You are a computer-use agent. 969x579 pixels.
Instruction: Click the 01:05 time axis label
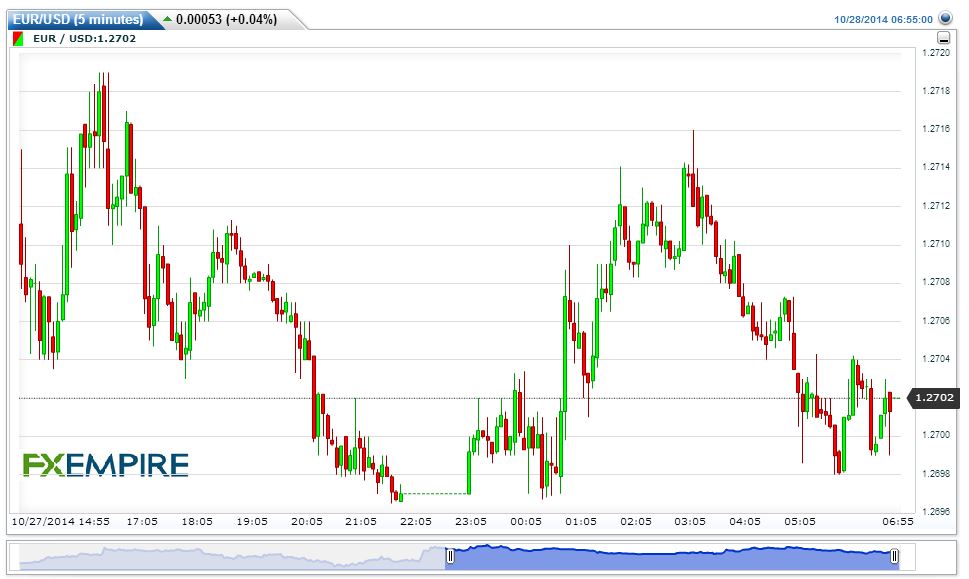581,522
